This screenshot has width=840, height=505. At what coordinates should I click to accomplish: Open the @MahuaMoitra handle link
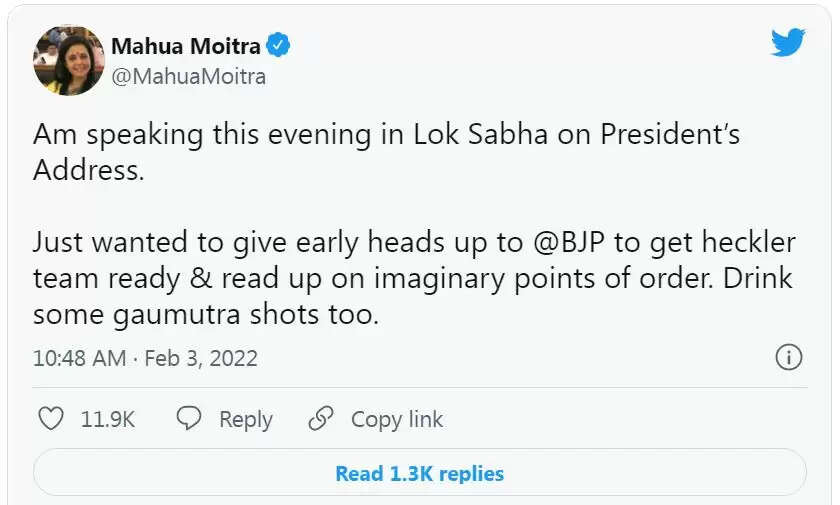pos(189,77)
